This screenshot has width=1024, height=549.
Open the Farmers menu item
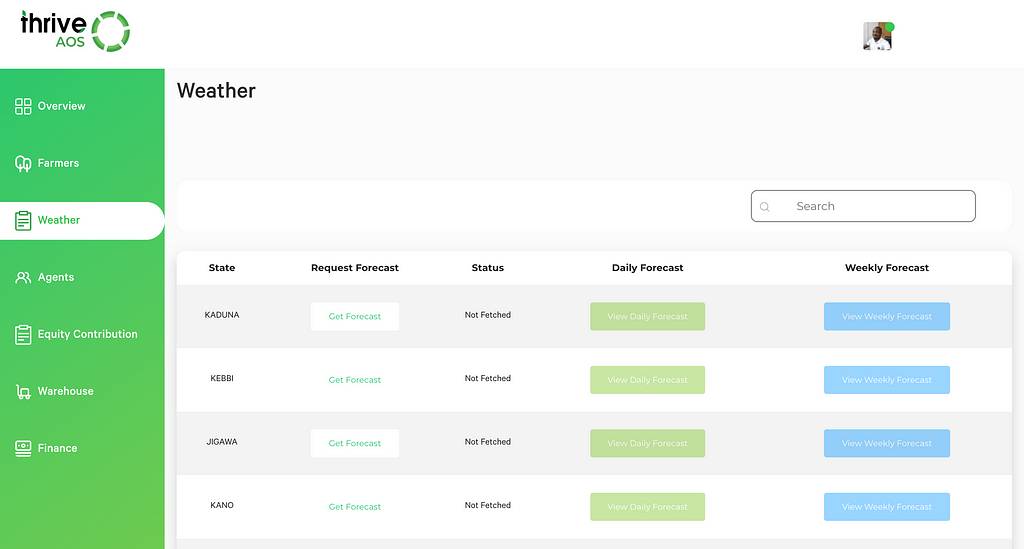click(x=58, y=163)
